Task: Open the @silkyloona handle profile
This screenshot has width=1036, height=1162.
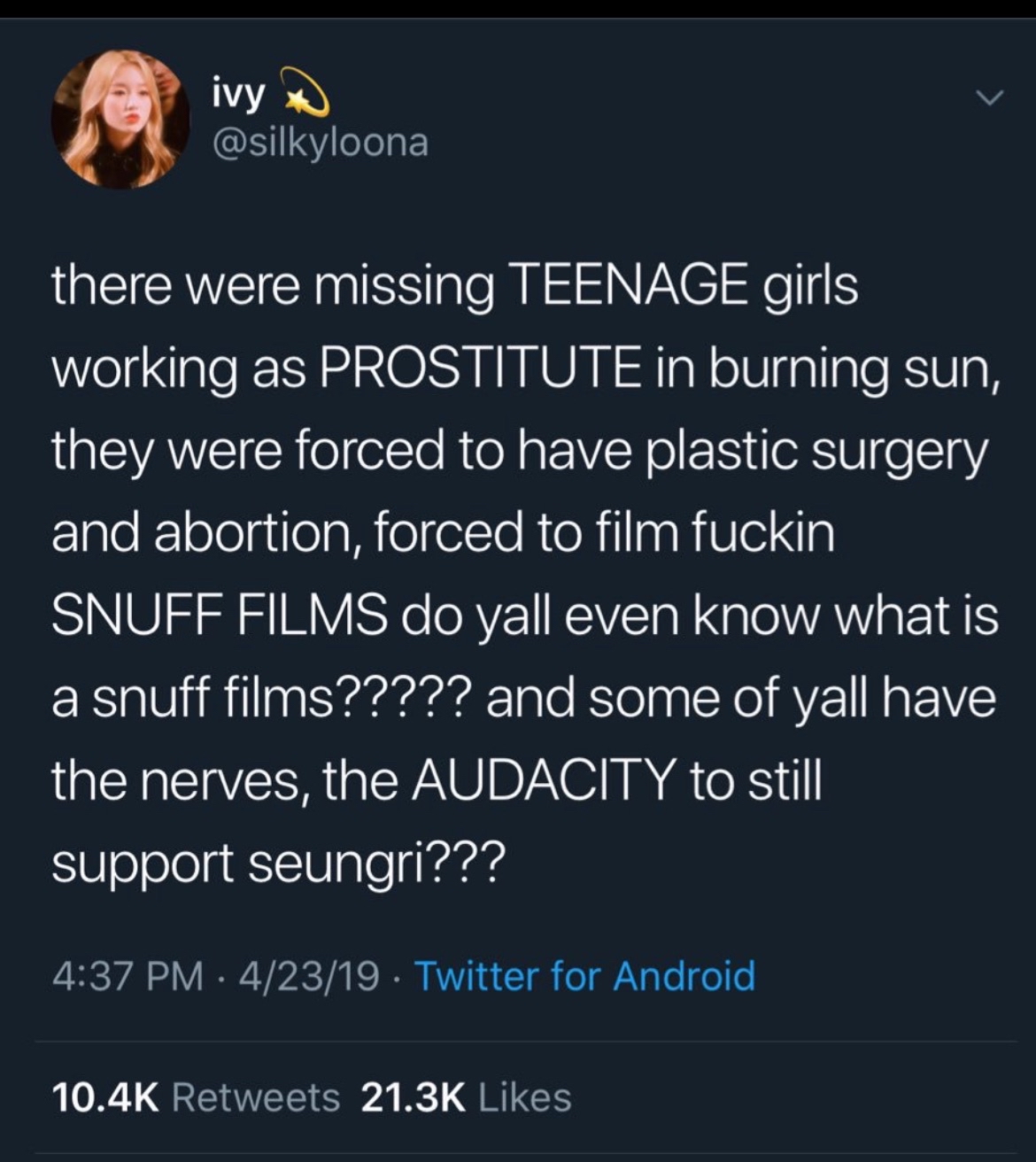Action: [x=321, y=142]
